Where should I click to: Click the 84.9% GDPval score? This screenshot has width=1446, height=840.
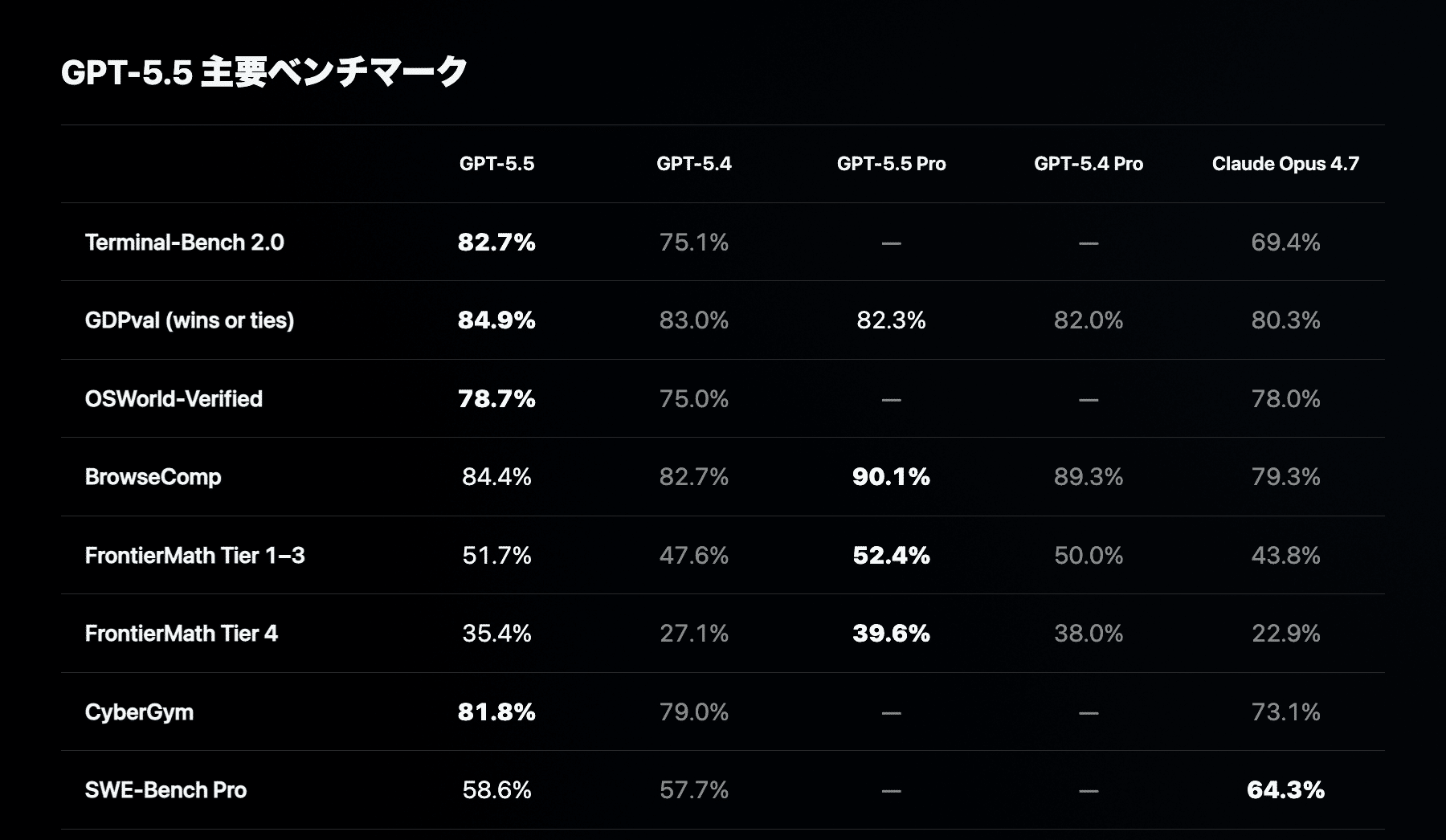coord(496,320)
